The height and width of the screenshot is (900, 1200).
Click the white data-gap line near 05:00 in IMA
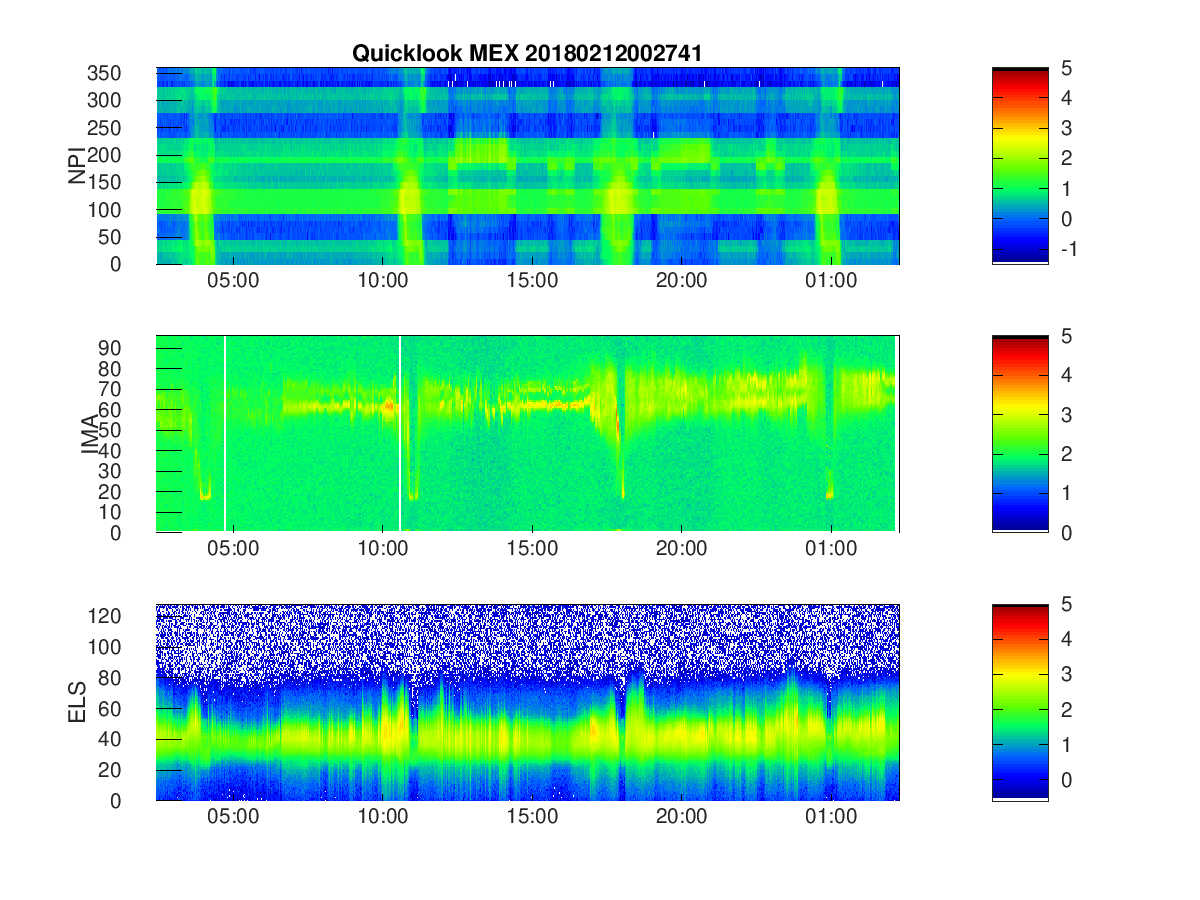click(x=225, y=434)
